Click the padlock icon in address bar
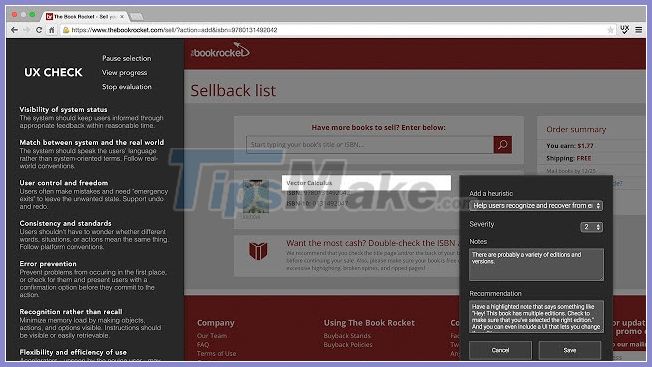 (x=66, y=30)
